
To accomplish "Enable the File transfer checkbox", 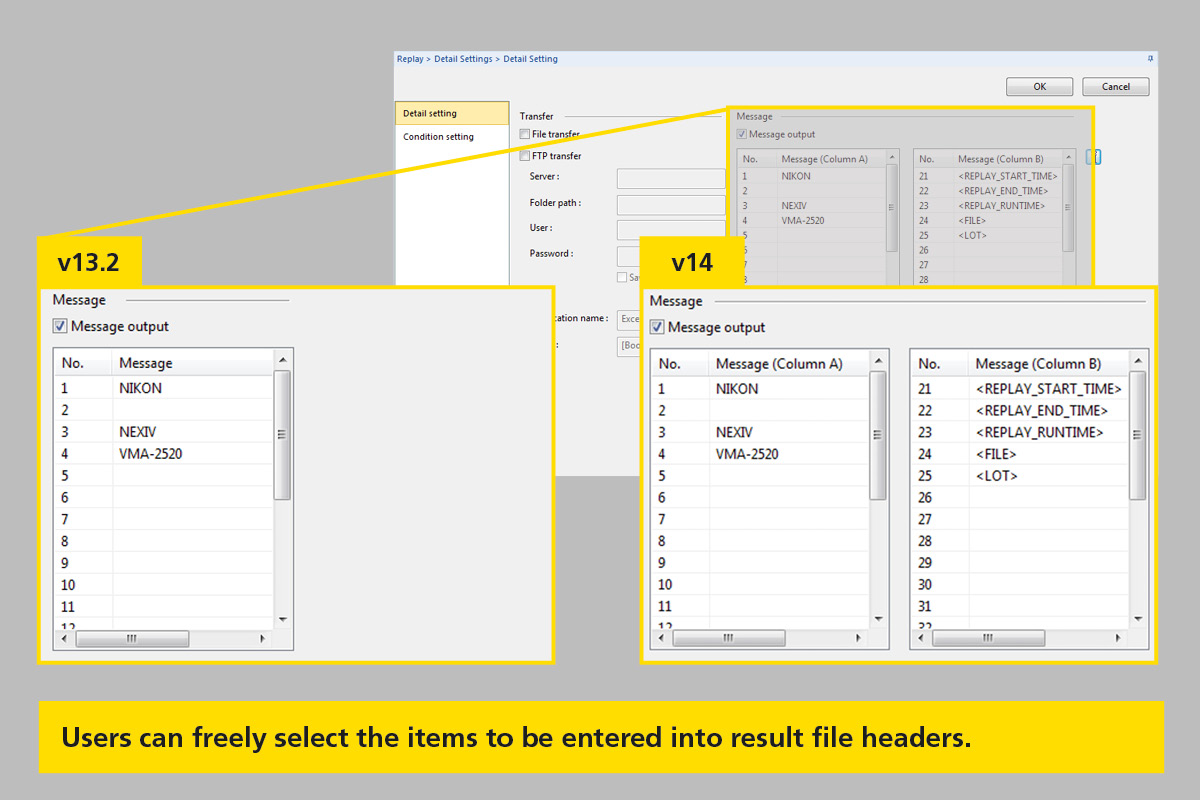I will (x=525, y=134).
